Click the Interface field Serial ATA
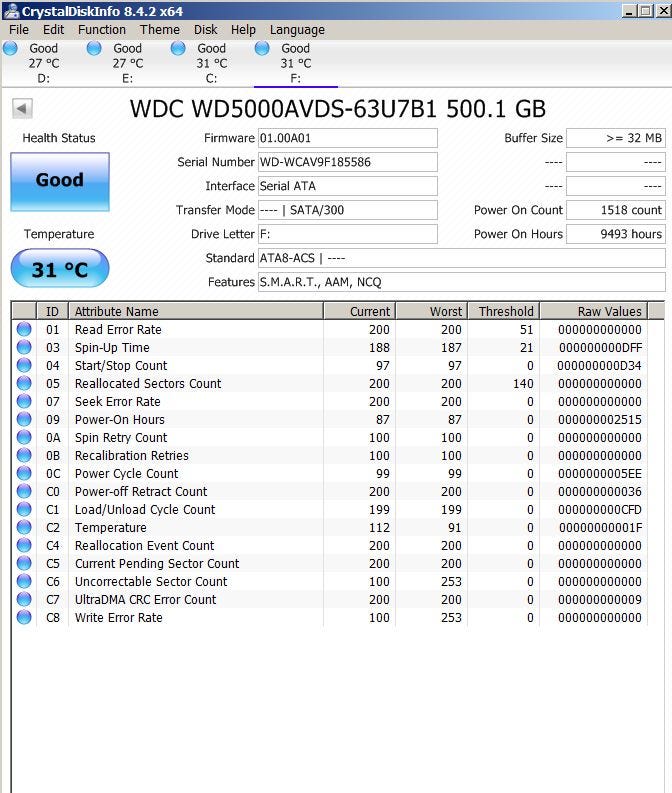Viewport: 672px width, 793px height. tap(347, 186)
